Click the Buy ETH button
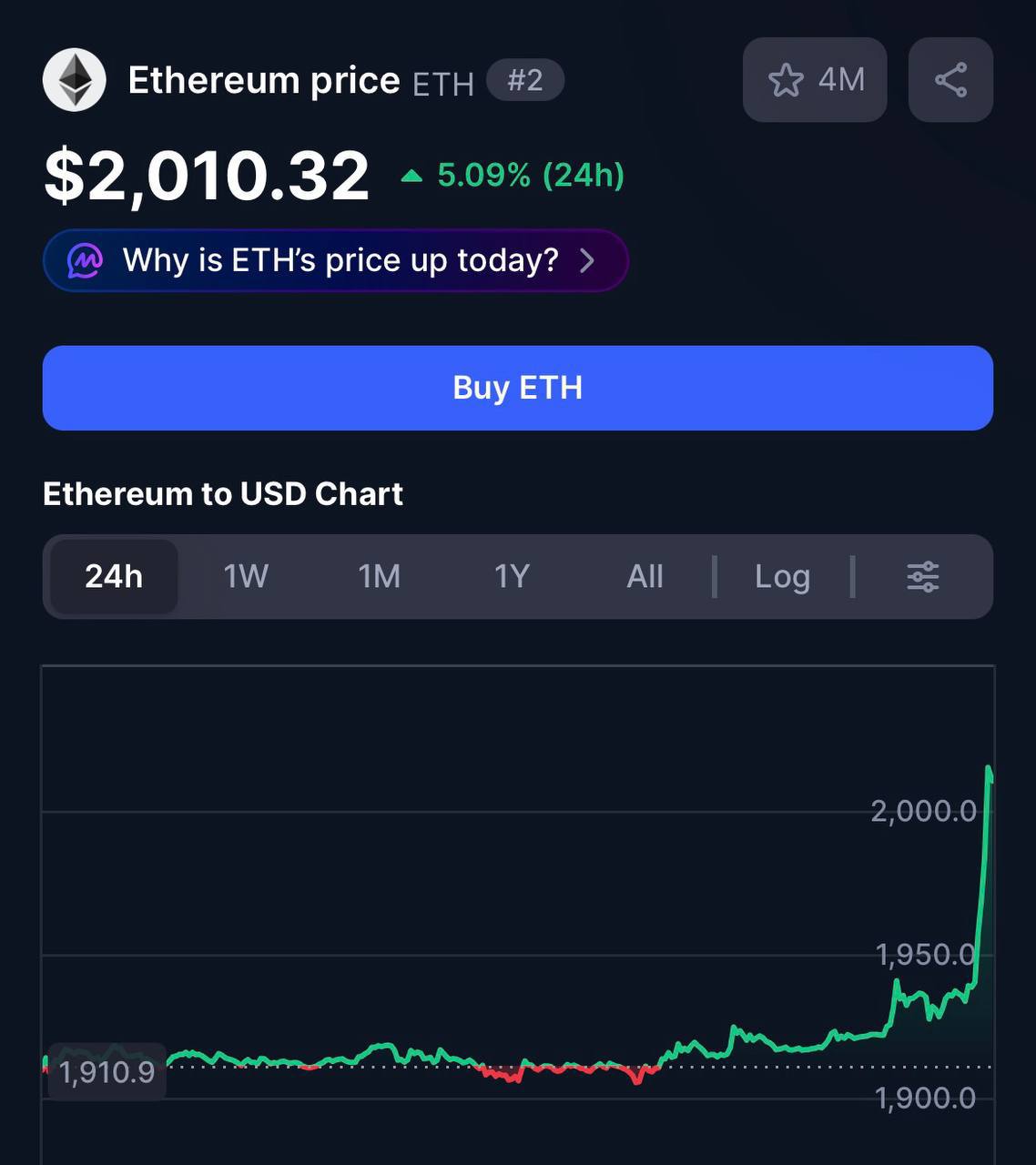This screenshot has width=1036, height=1165. pos(518,388)
